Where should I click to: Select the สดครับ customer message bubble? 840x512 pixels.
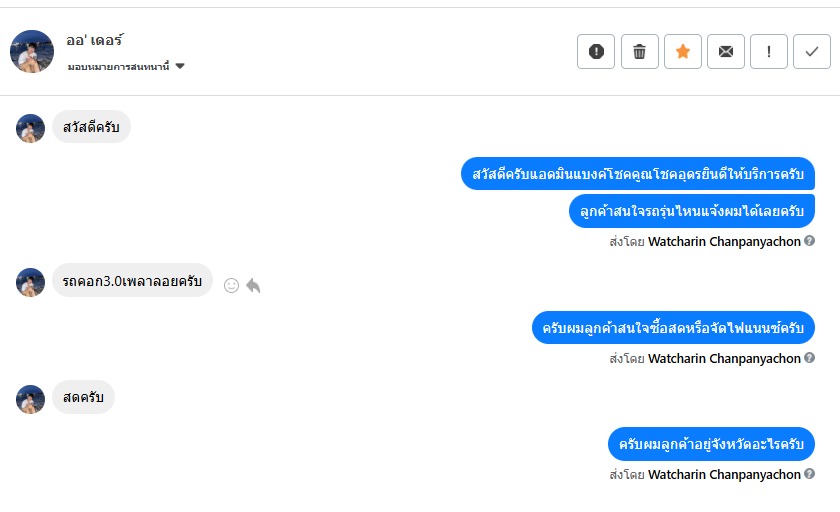(x=83, y=397)
